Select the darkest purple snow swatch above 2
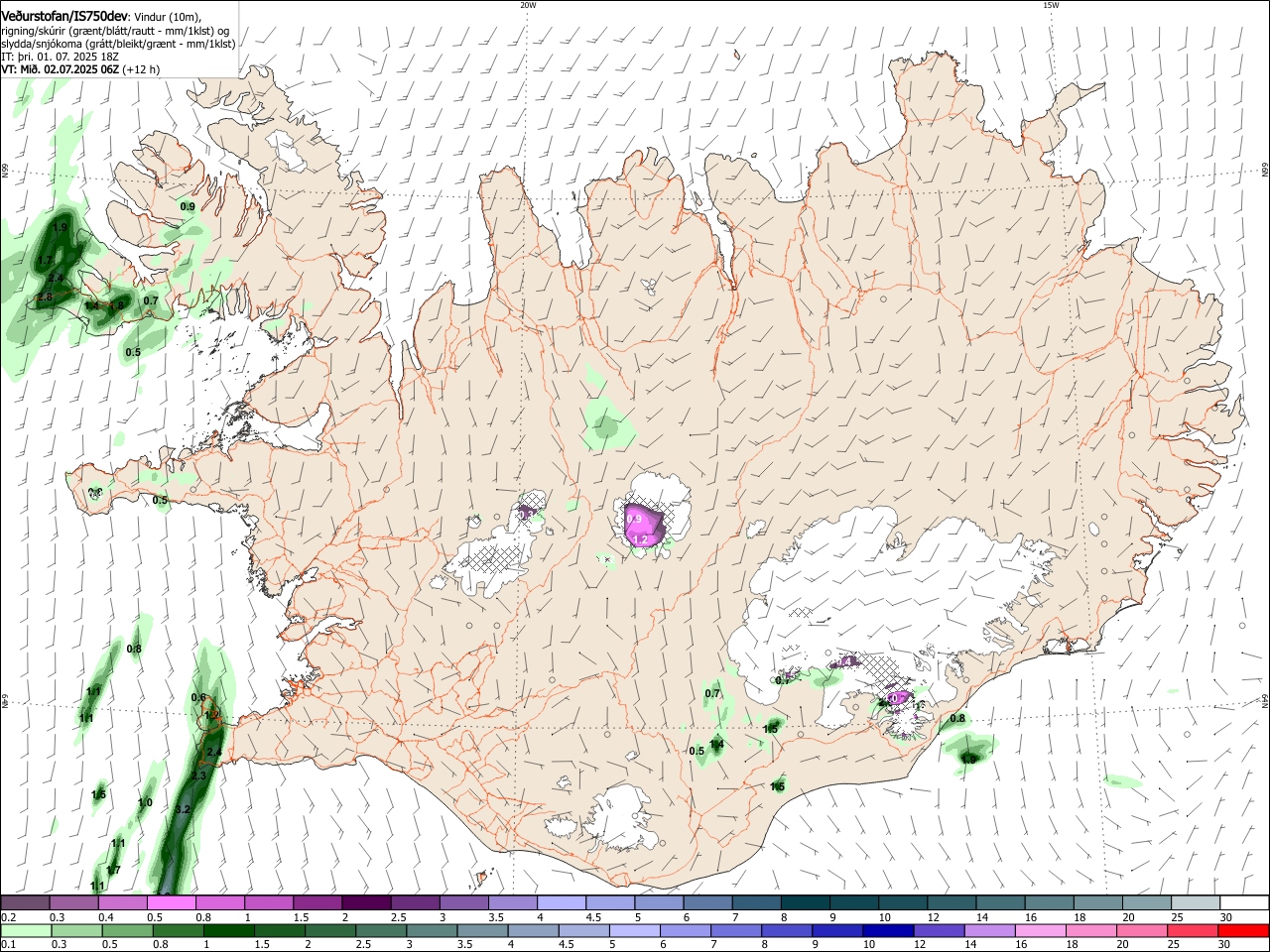This screenshot has width=1270, height=952. click(365, 903)
